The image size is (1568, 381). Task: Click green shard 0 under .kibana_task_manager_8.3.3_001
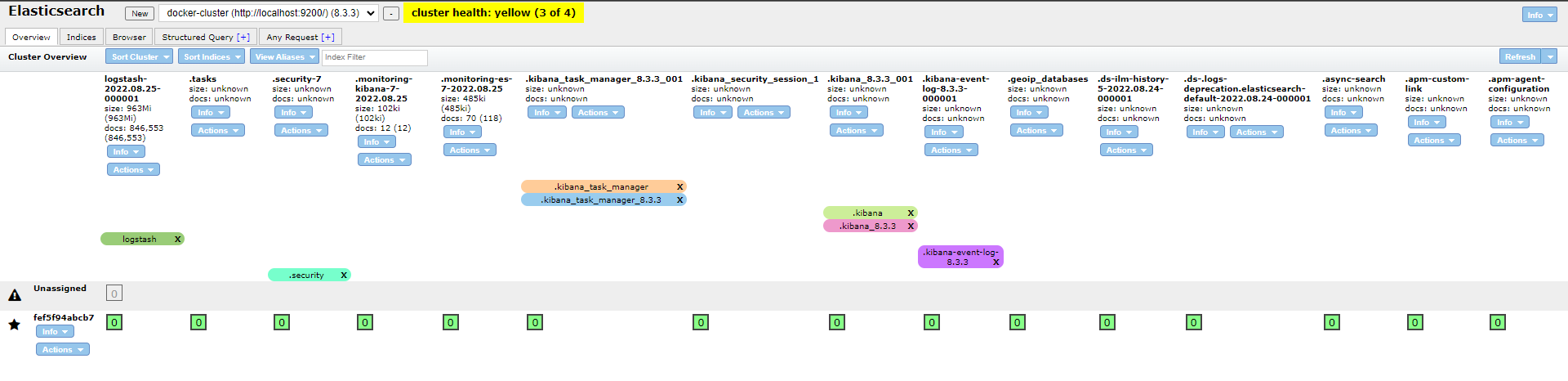pos(535,323)
